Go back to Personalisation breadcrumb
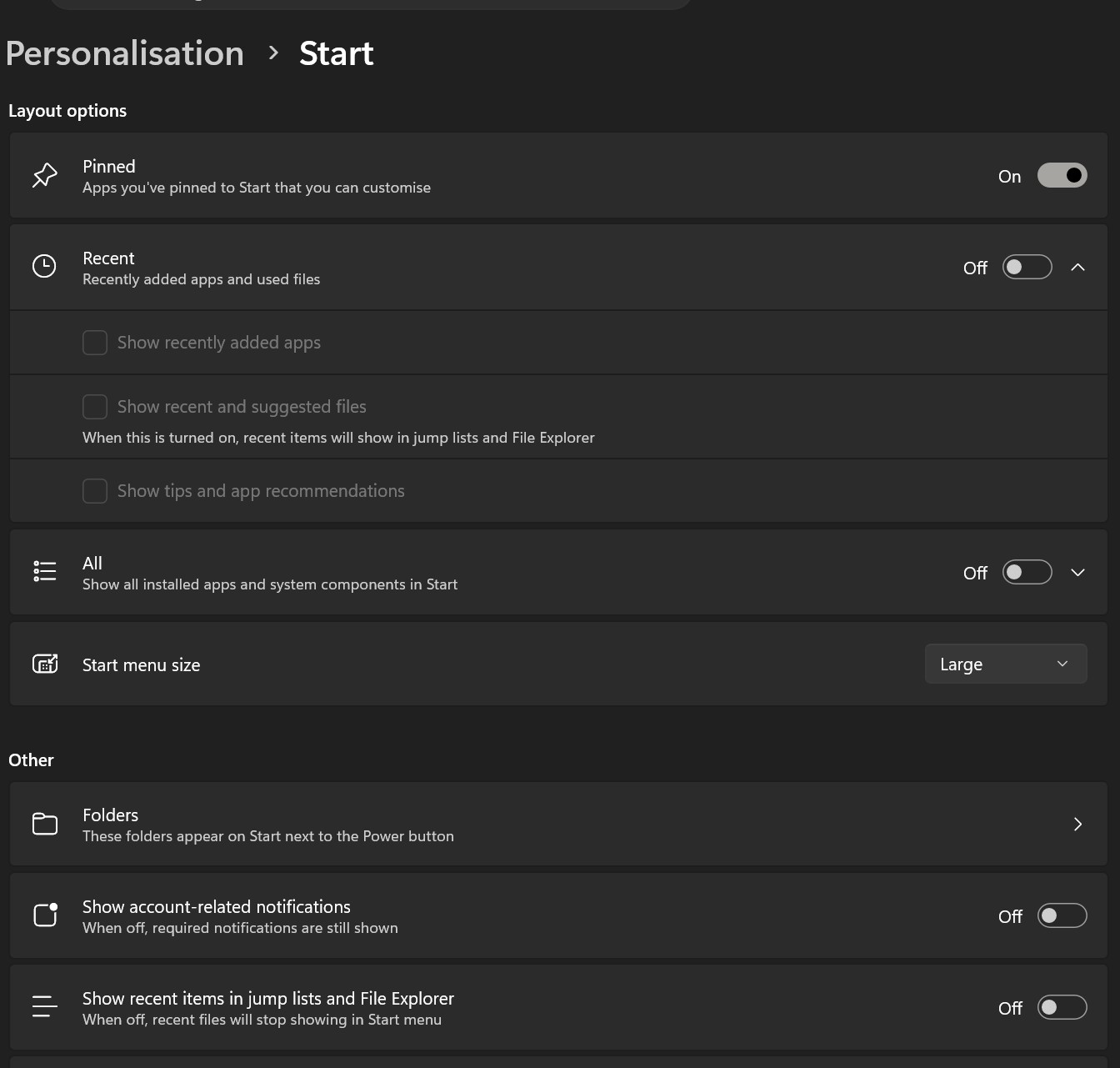The width and height of the screenshot is (1120, 1068). point(125,53)
